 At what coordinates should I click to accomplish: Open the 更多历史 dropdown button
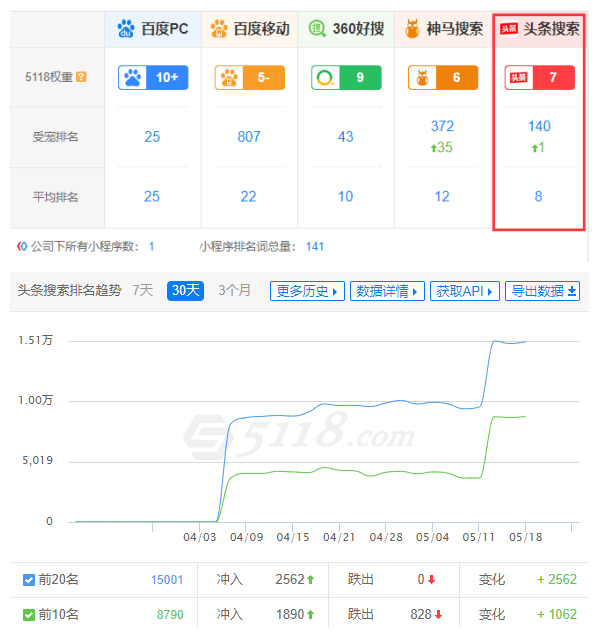coord(307,291)
